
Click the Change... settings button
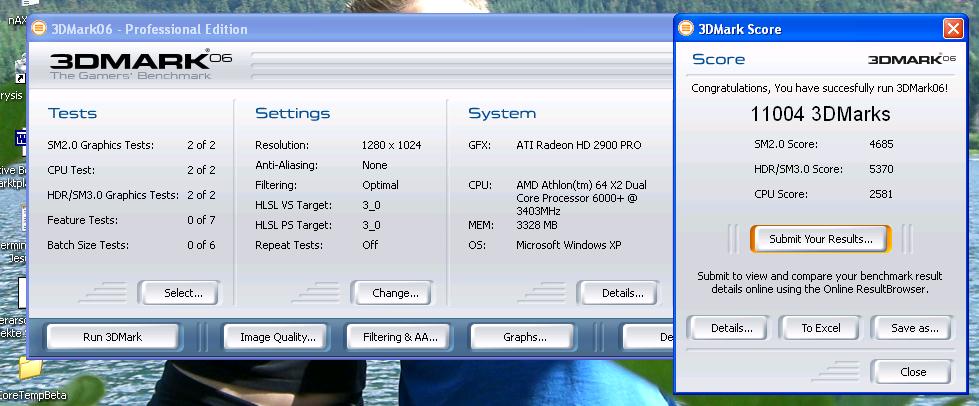tap(392, 293)
